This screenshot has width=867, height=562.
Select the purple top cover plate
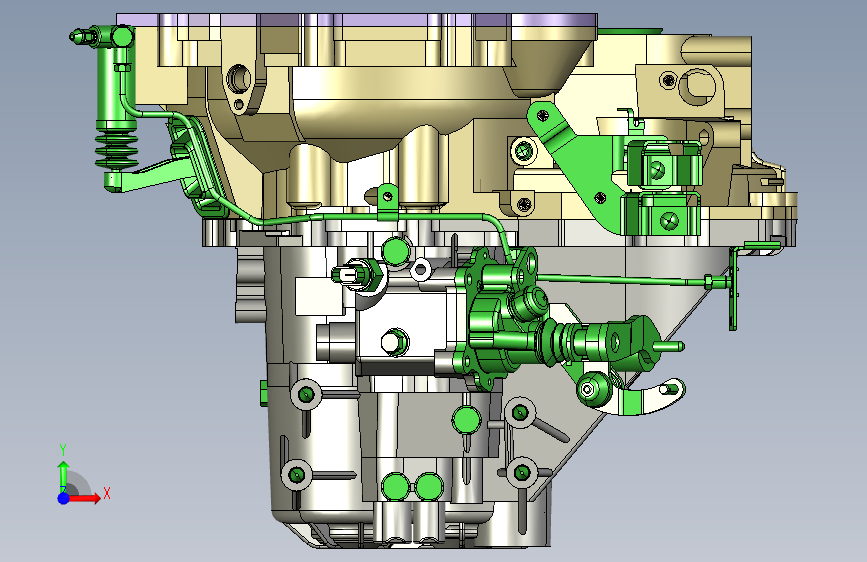[x=357, y=20]
